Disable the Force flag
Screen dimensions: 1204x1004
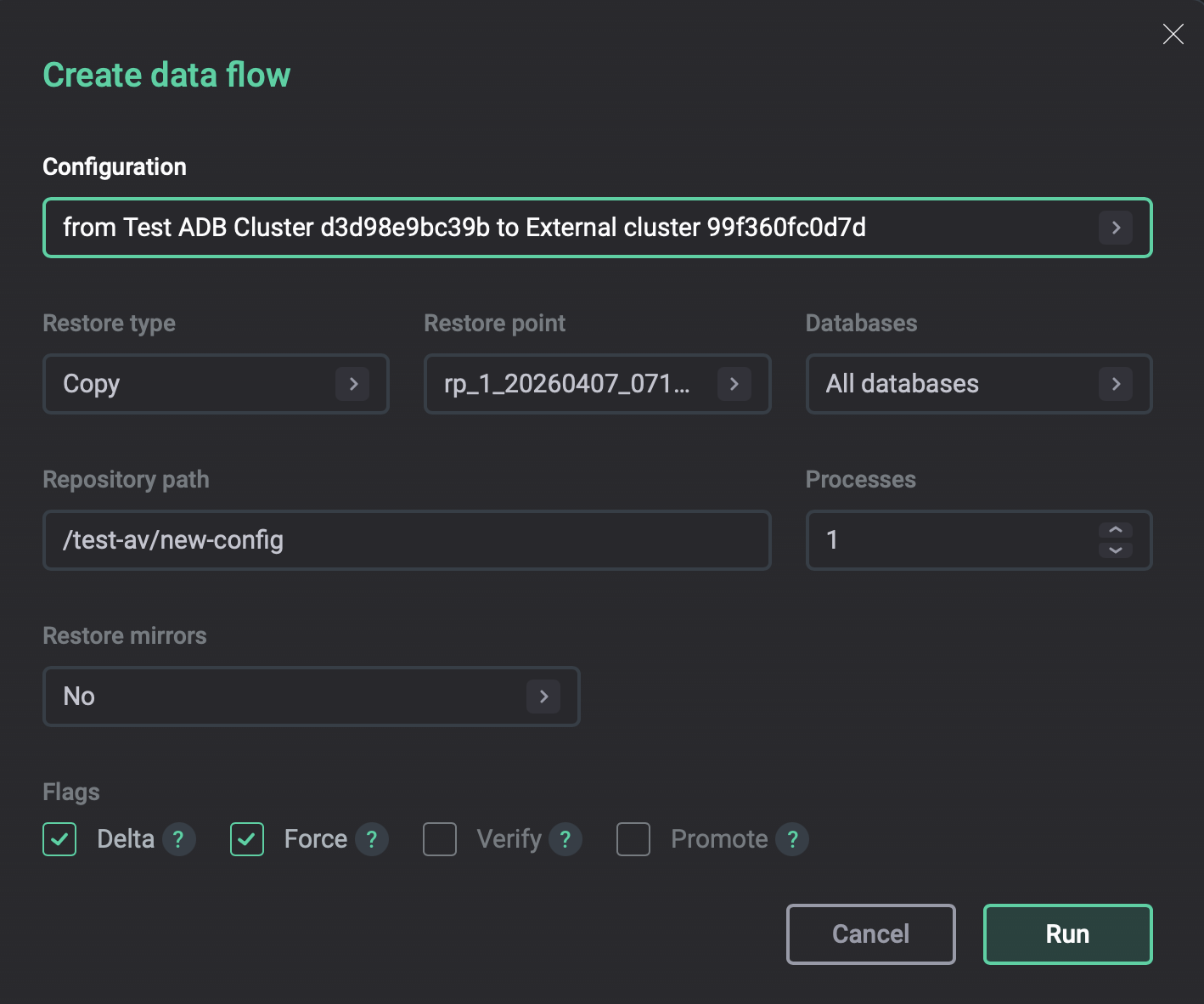(246, 839)
